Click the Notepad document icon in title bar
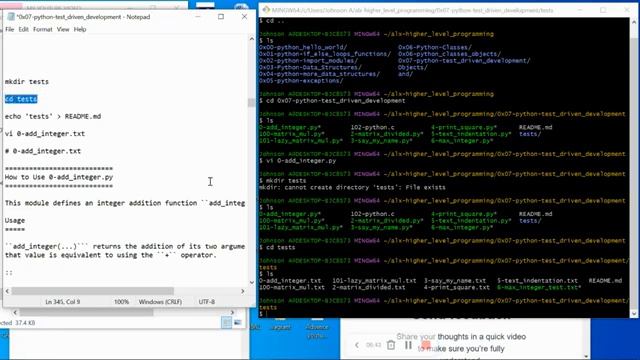640x360 pixels. click(x=11, y=17)
